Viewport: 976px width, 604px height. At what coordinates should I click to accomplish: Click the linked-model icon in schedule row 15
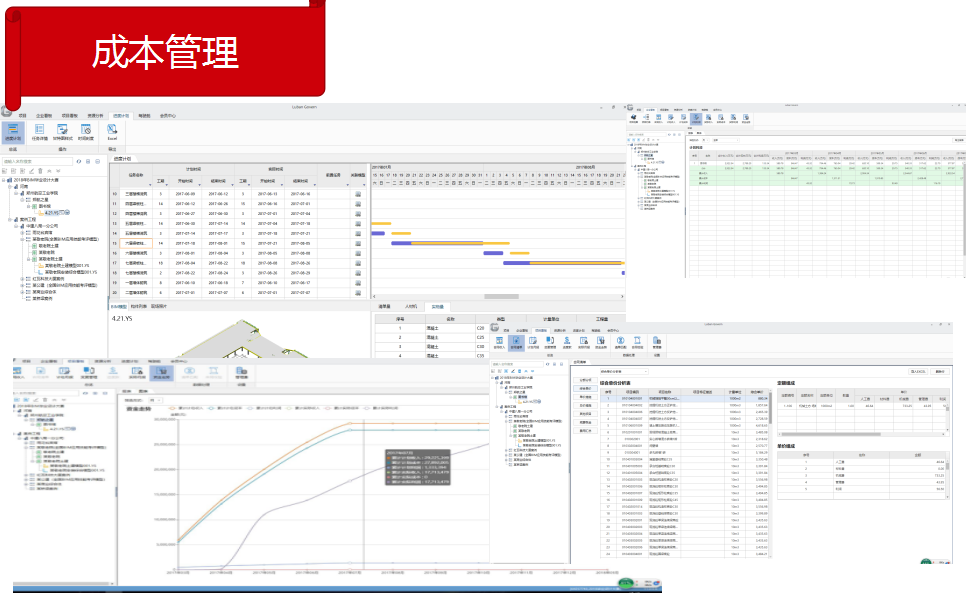[358, 243]
